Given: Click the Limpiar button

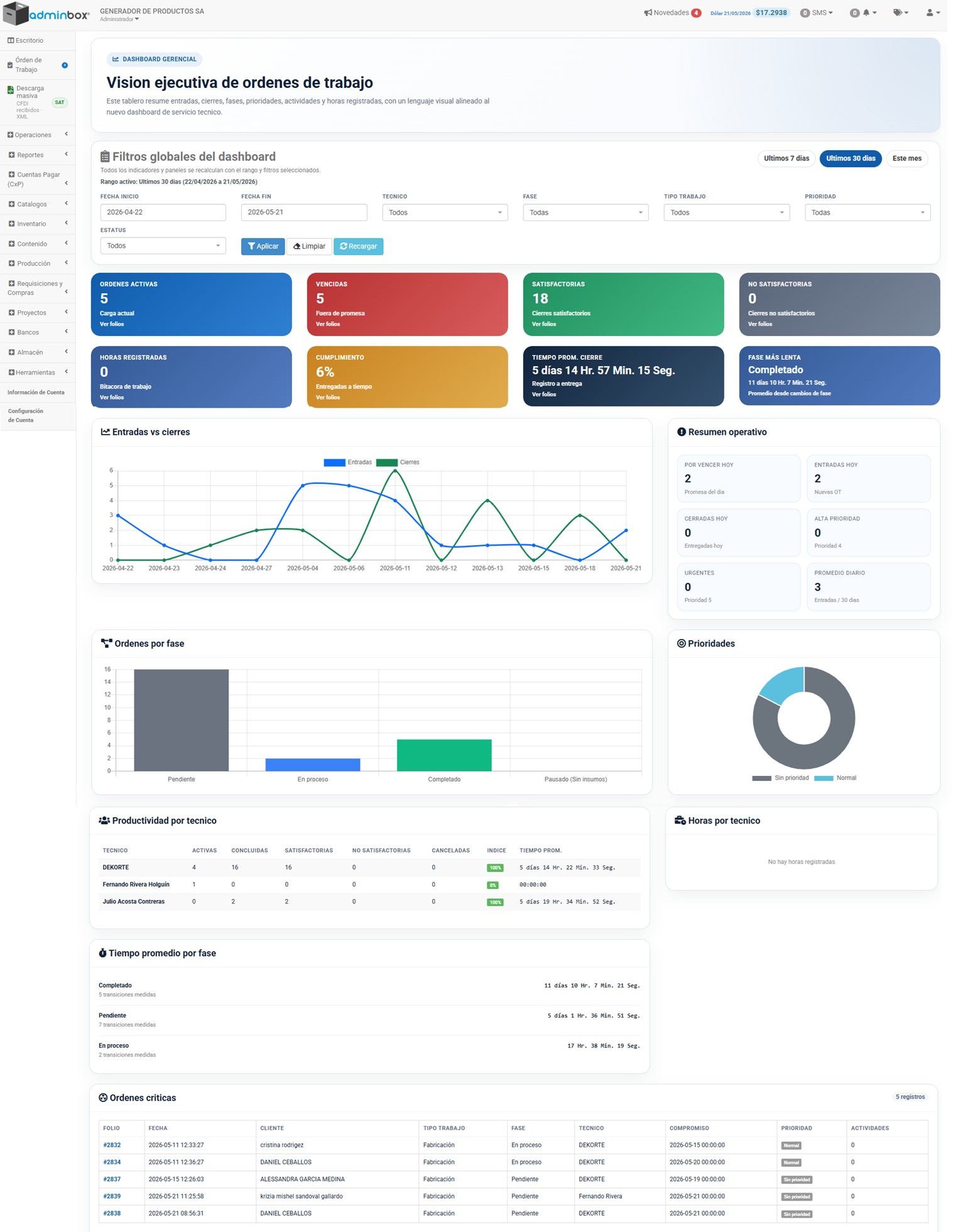Looking at the screenshot, I should click(309, 246).
